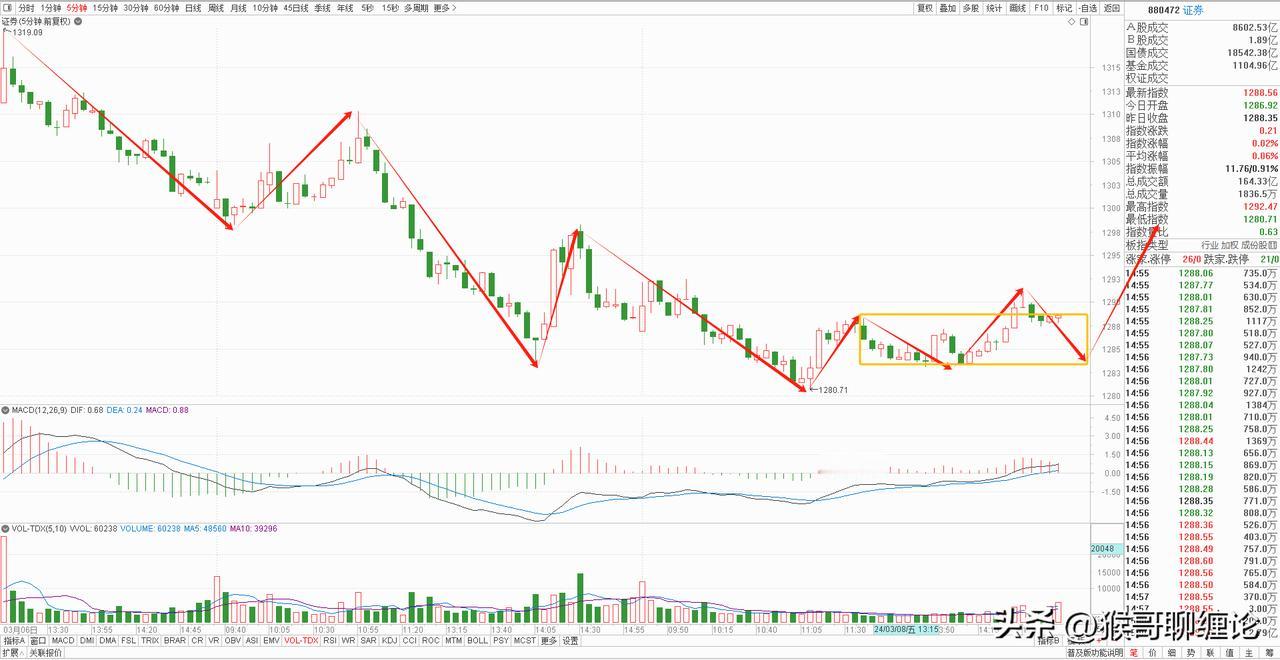Screen dimensions: 1280x660
Task: Select the 15分钟 period
Action: (x=107, y=8)
